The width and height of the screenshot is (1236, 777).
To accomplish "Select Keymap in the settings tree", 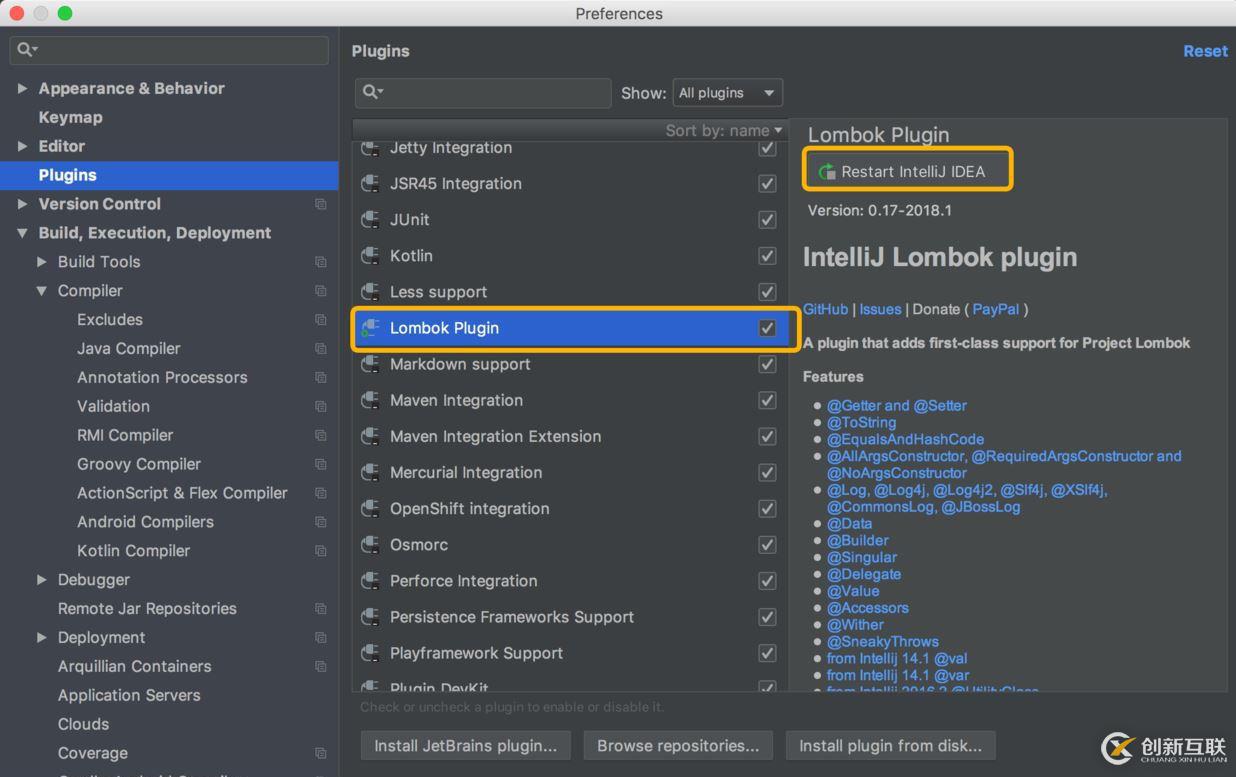I will pyautogui.click(x=70, y=117).
